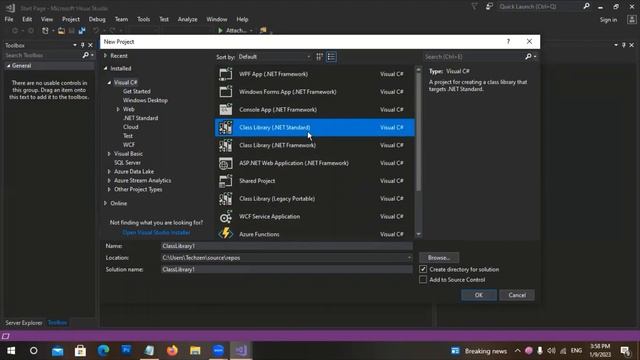Click the Undo toolbar icon
The height and width of the screenshot is (360, 640).
(x=96, y=31)
